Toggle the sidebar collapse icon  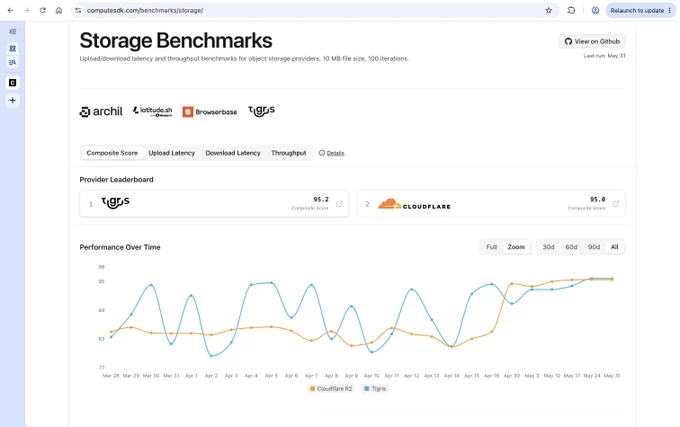click(x=13, y=32)
